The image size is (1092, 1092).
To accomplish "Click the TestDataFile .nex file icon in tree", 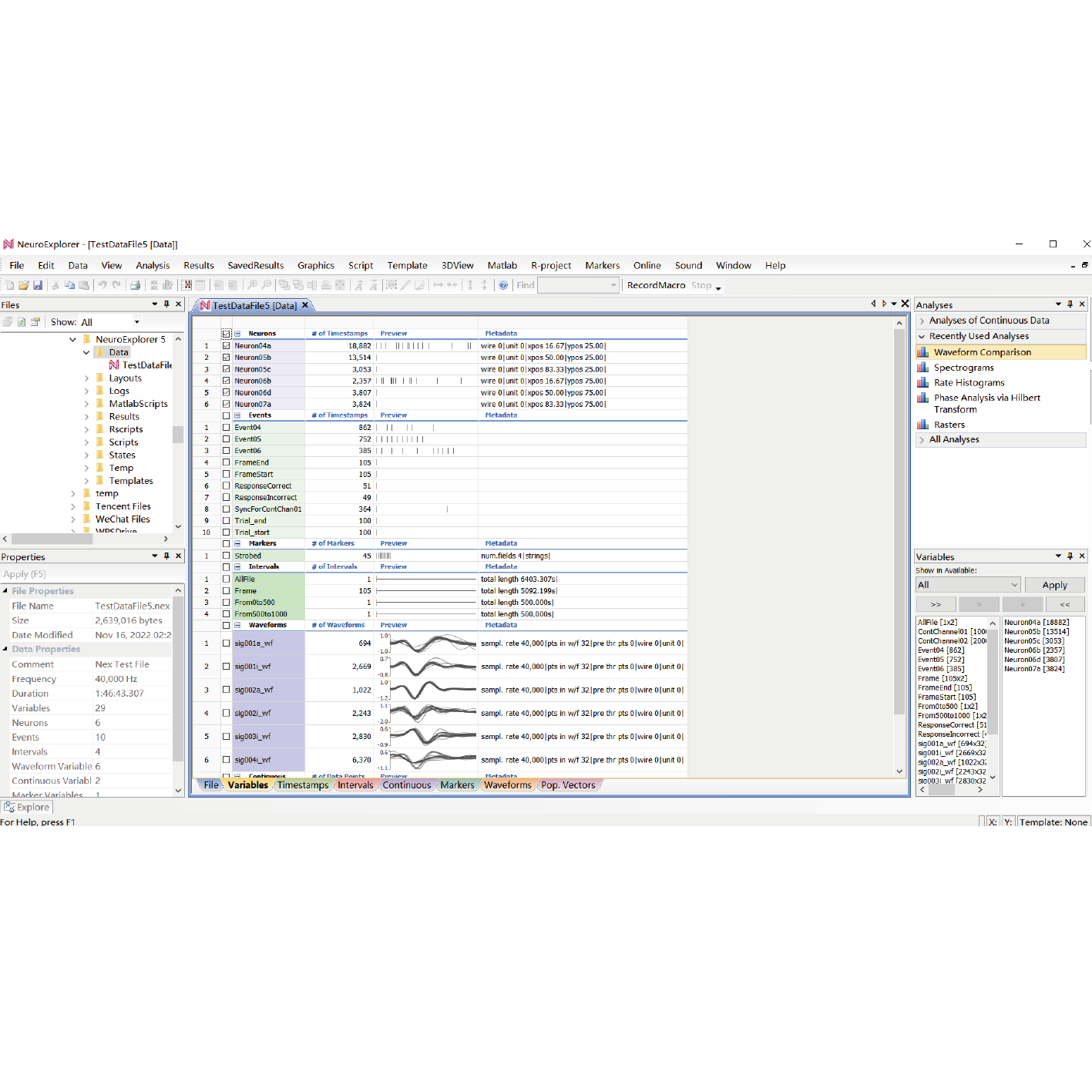I will pos(114,365).
